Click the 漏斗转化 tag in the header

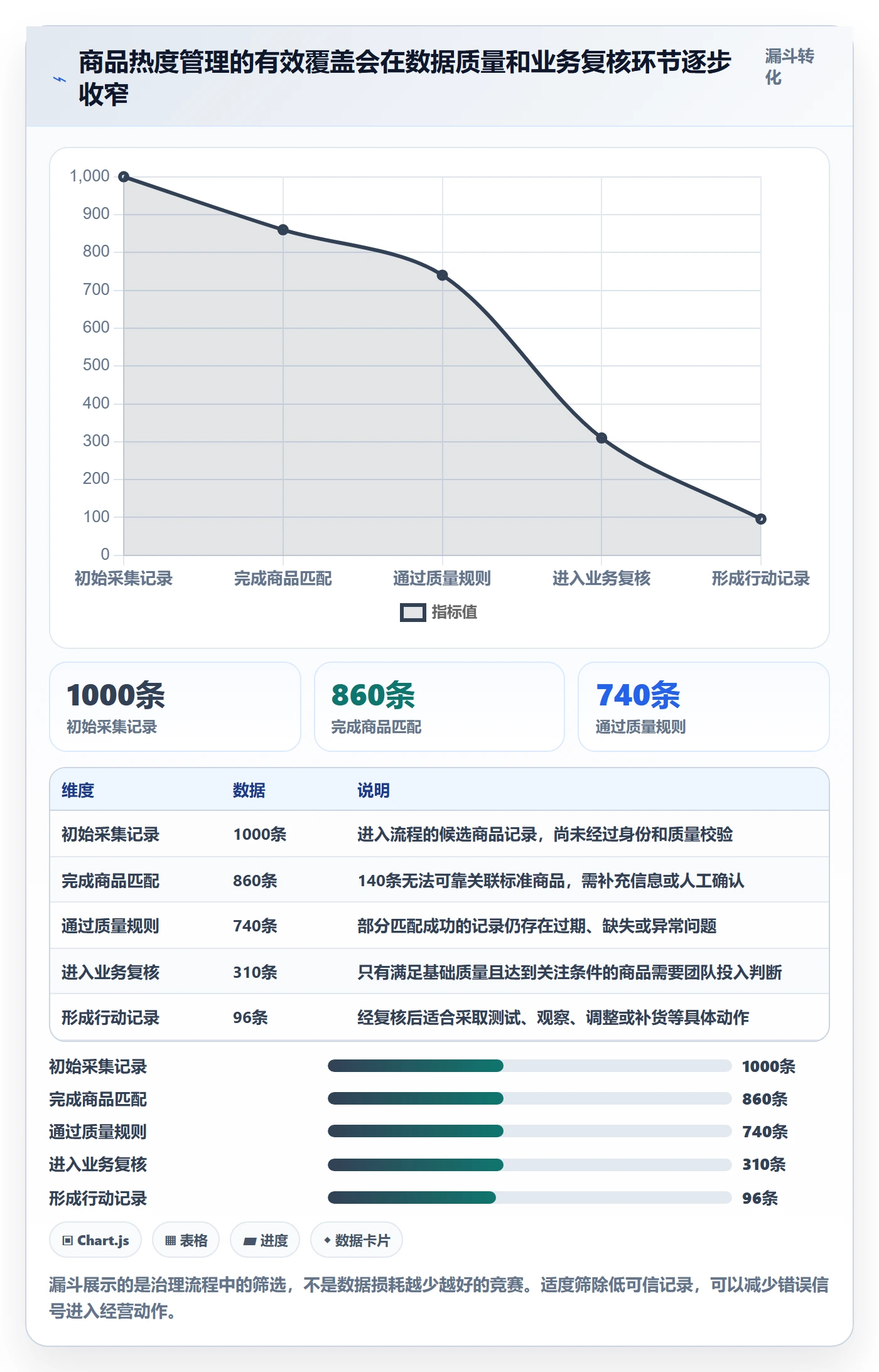coord(789,67)
